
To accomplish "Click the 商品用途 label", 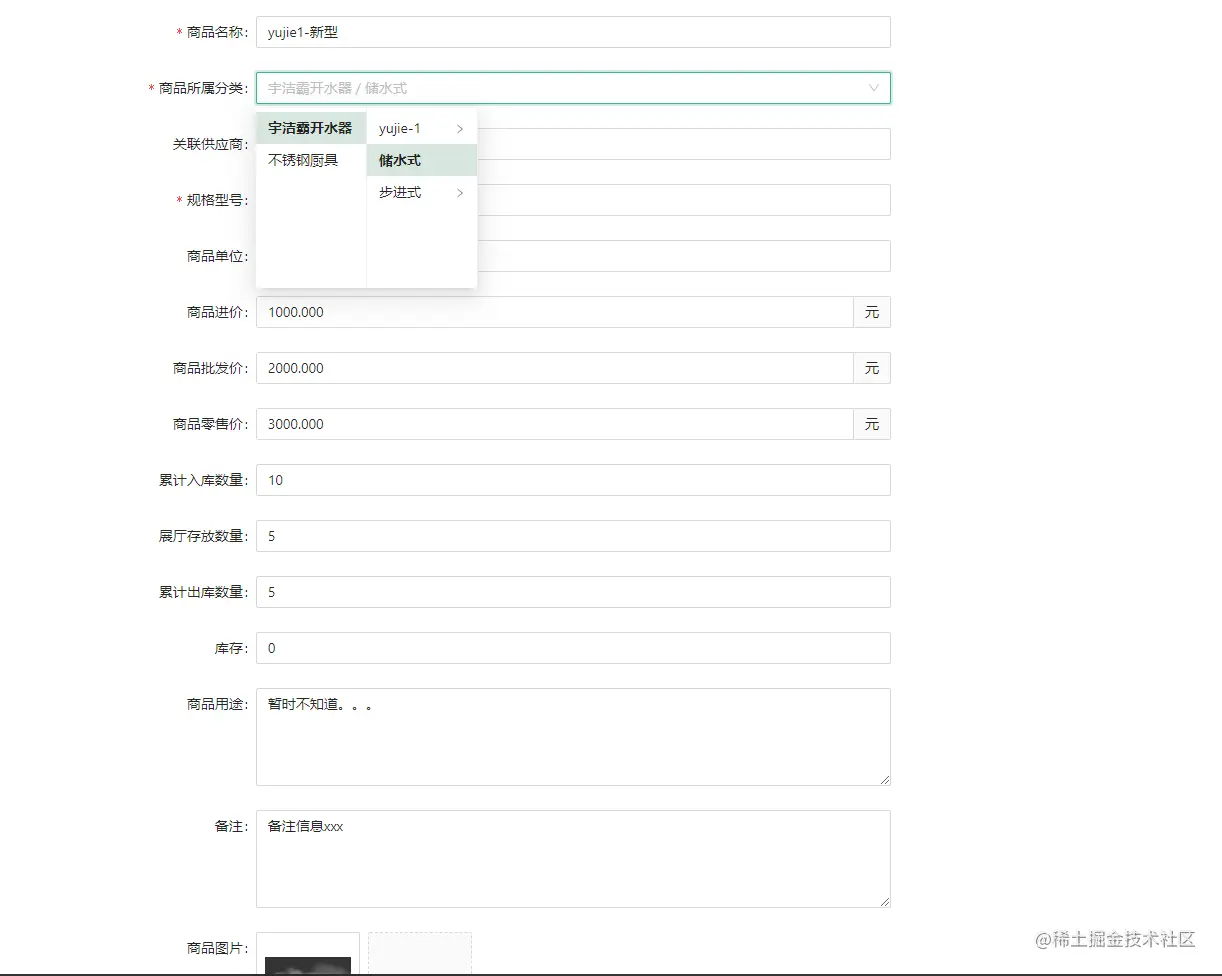I will point(217,704).
